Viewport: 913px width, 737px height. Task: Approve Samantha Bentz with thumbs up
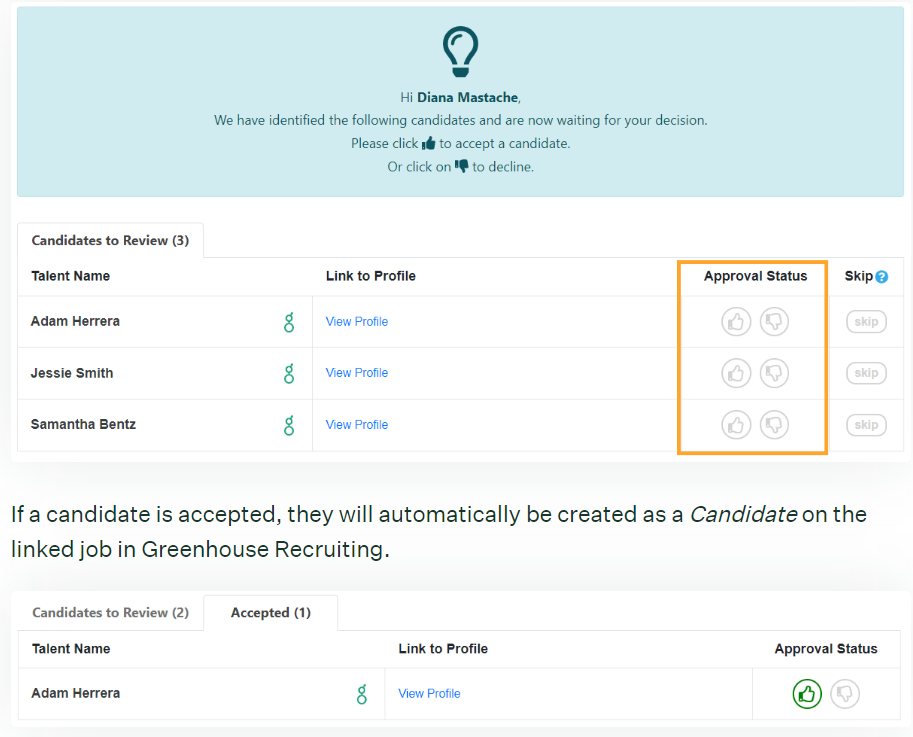click(x=736, y=425)
